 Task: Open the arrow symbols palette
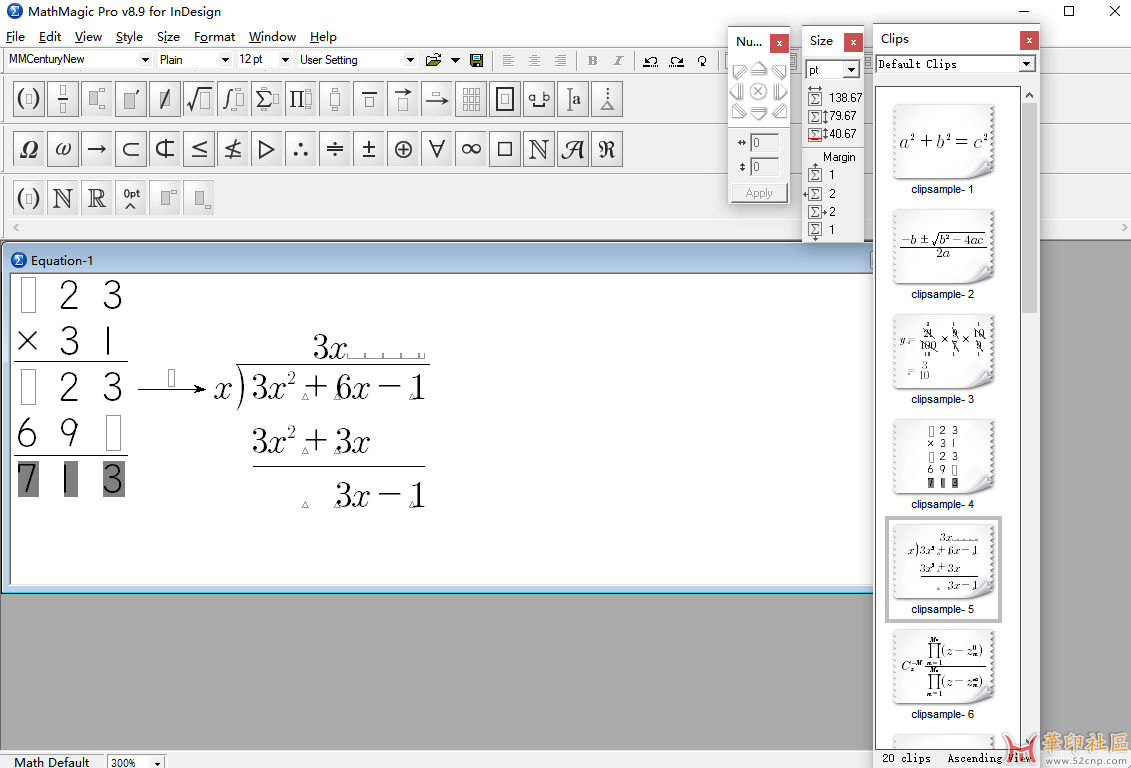point(97,149)
